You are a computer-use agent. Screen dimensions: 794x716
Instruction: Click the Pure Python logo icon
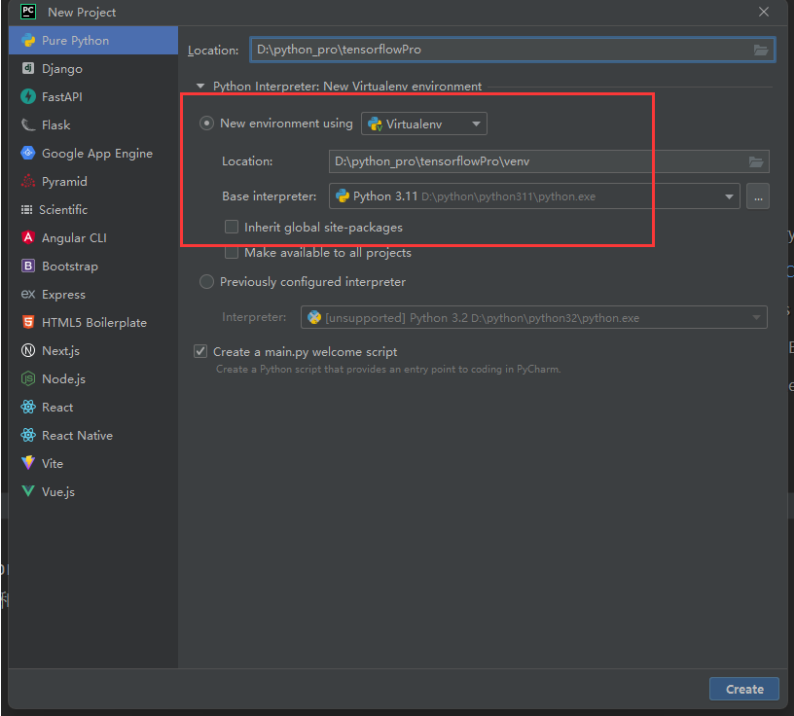[x=28, y=41]
